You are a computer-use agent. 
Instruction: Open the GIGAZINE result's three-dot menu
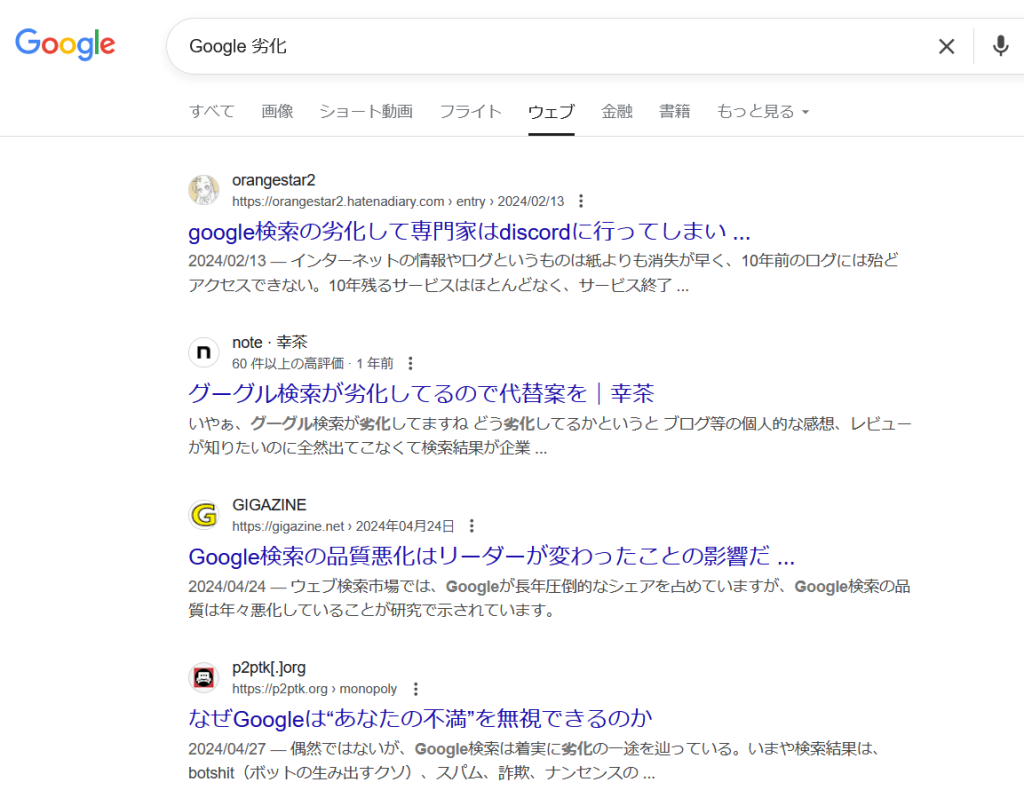pyautogui.click(x=472, y=526)
